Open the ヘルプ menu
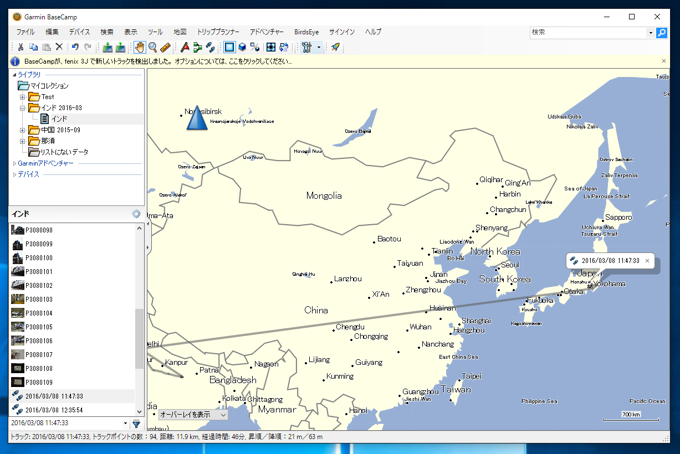 point(373,32)
